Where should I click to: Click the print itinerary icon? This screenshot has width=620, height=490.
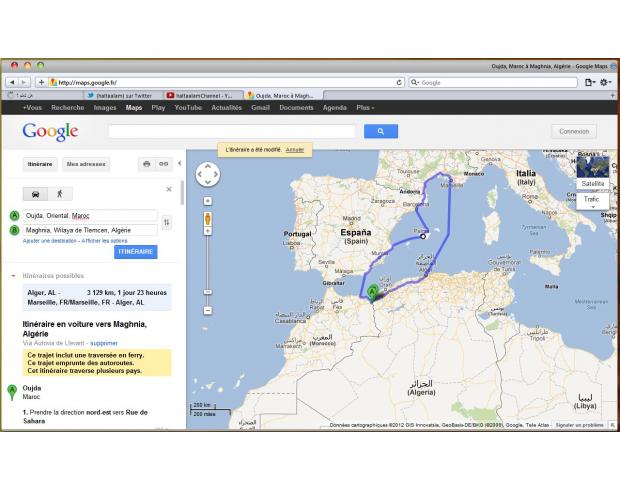pos(147,164)
